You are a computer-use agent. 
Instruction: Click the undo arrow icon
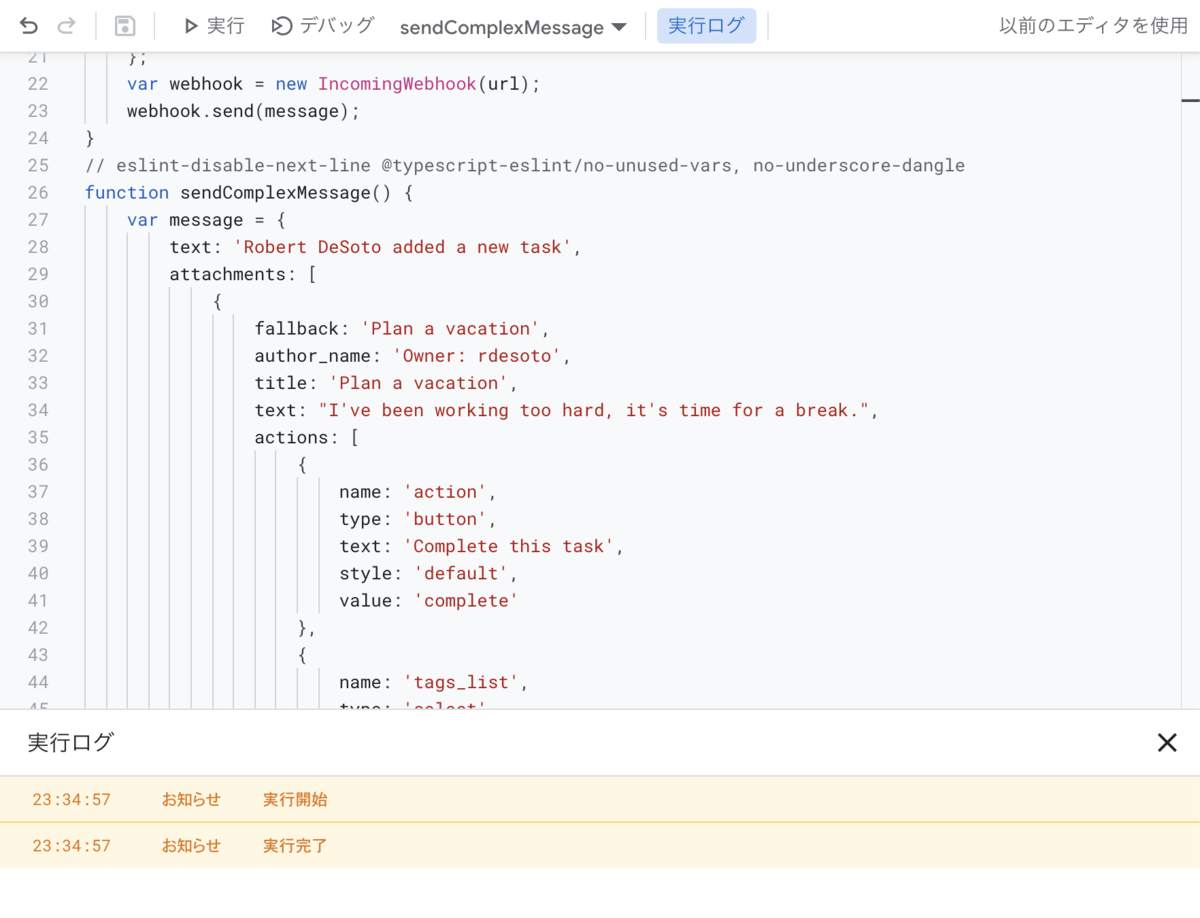click(29, 26)
